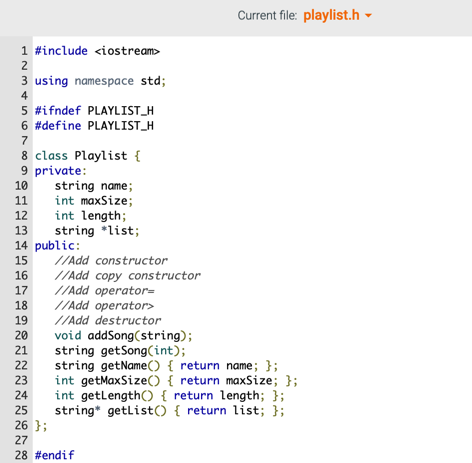Viewport: 472px width, 463px height.
Task: Click line number 15 in gutter
Action: [x=21, y=261]
